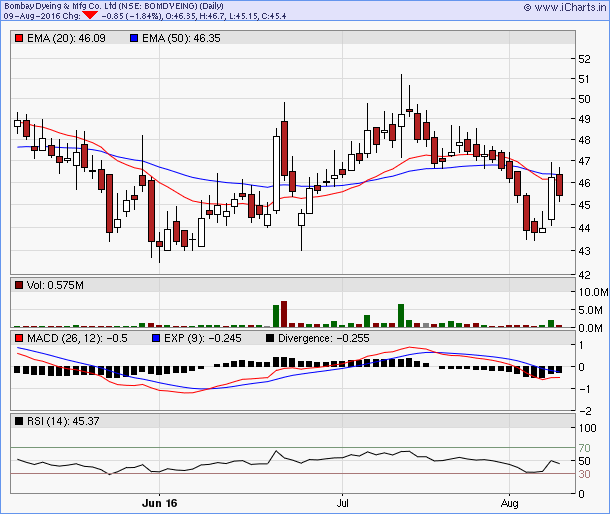Click the price axis label 52
This screenshot has width=610, height=514.
click(x=584, y=59)
